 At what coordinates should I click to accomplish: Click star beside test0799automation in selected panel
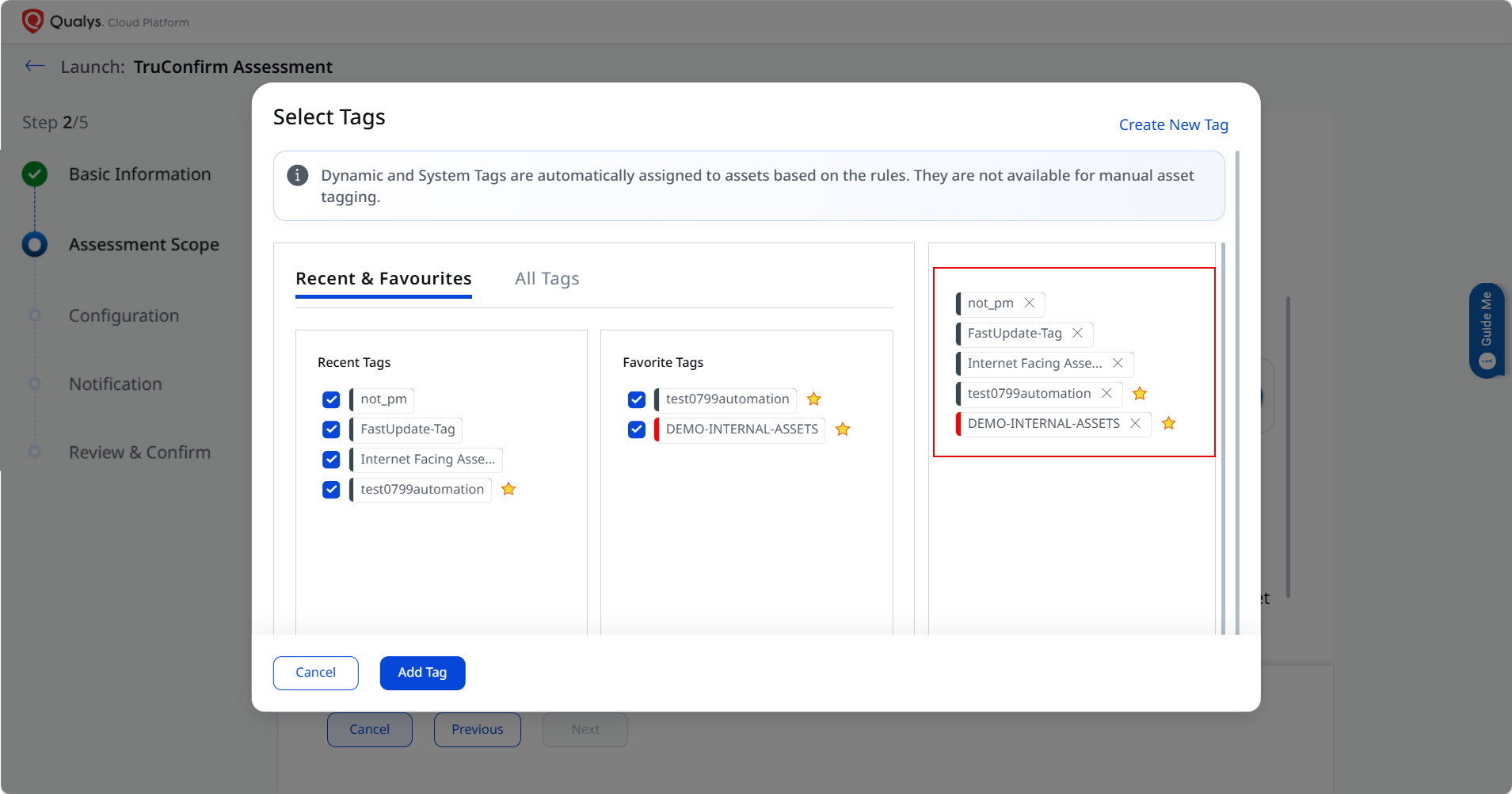(1140, 393)
